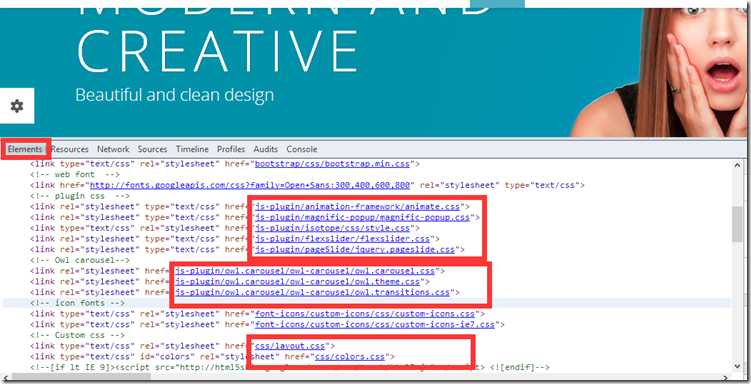751x384 pixels.
Task: Open css/layout.css link
Action: tap(290, 346)
